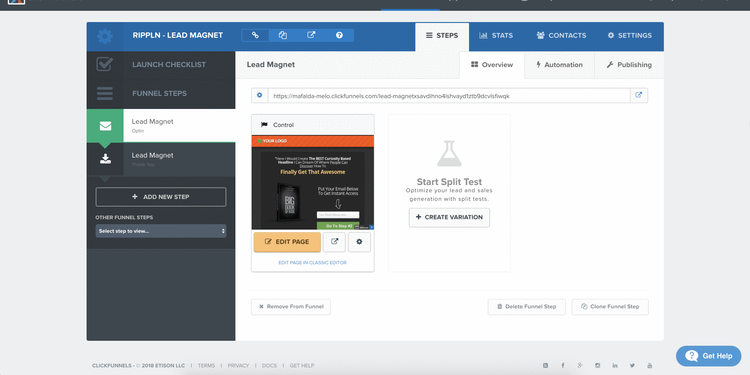This screenshot has width=750, height=375.
Task: Click Clone Funnel Step button
Action: [610, 307]
